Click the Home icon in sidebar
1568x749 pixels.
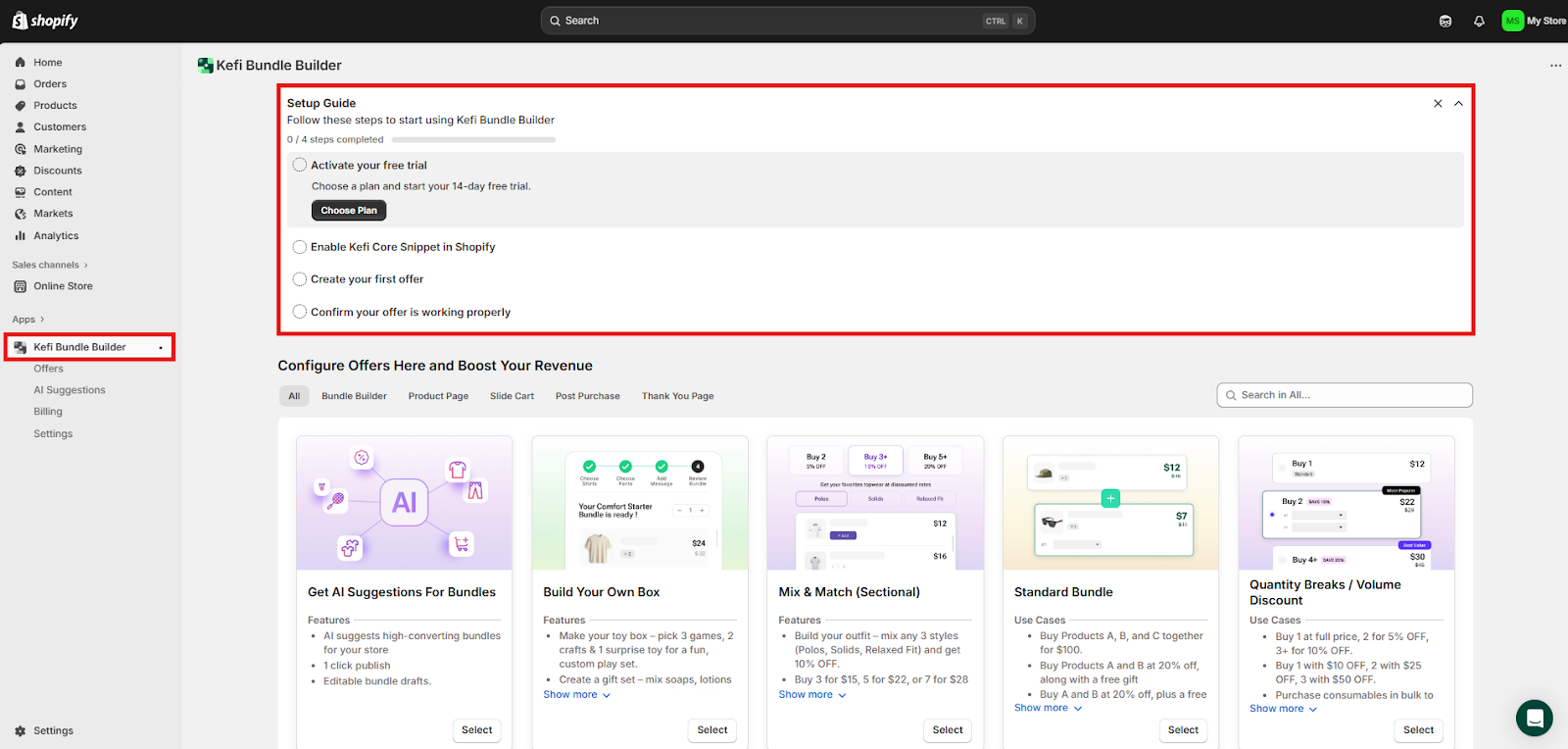21,63
